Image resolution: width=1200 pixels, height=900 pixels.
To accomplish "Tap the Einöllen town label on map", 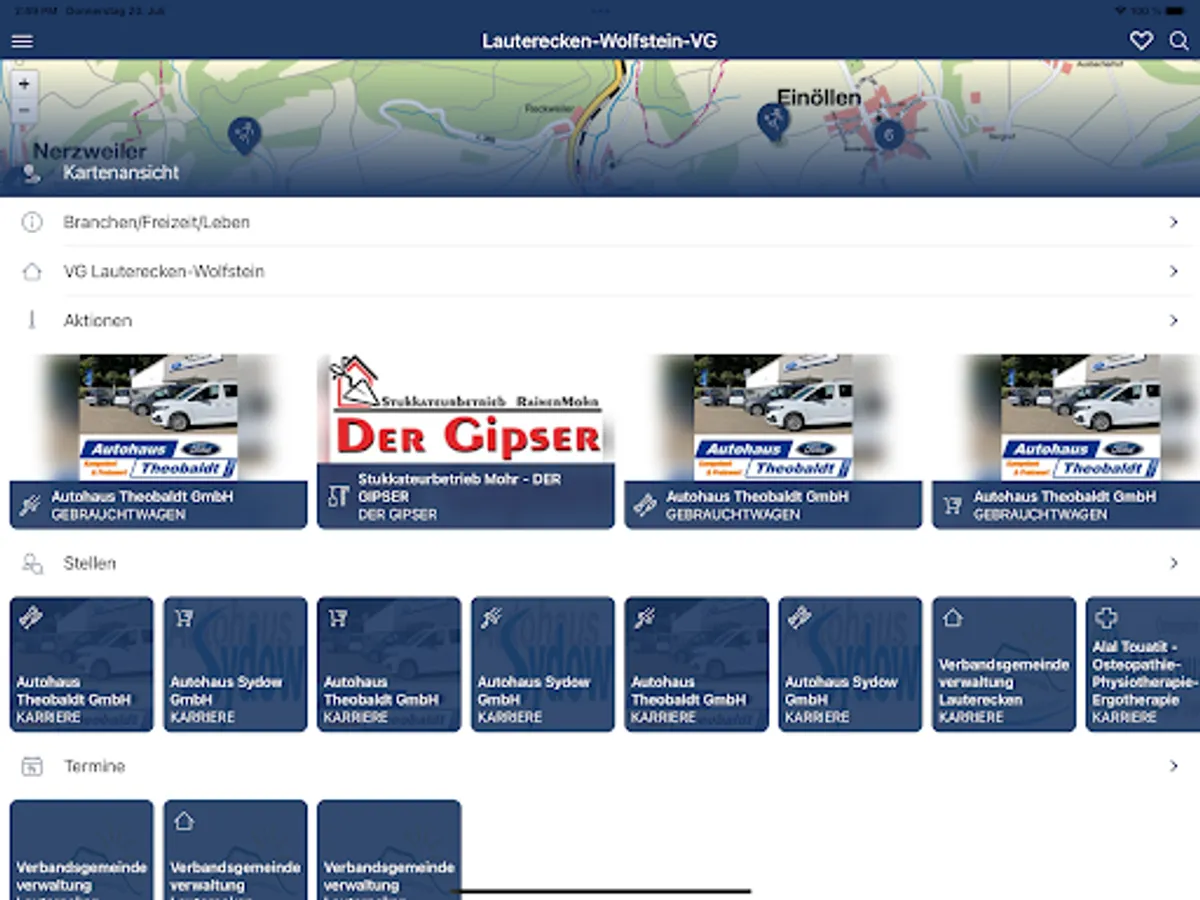I will click(x=818, y=97).
